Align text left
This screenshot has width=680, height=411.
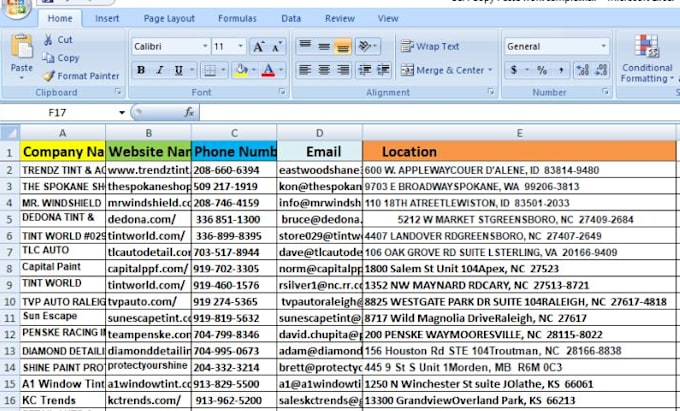tap(305, 70)
